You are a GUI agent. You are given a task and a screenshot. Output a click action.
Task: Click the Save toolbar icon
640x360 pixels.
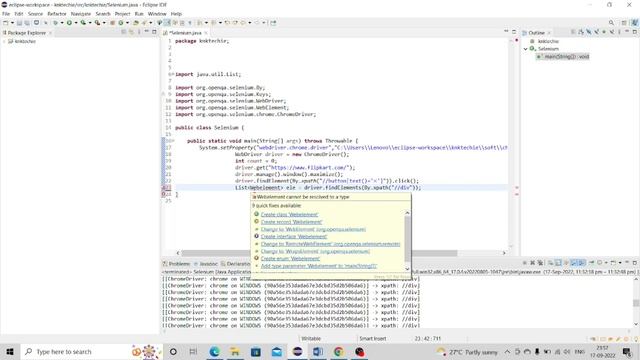[x=19, y=23]
